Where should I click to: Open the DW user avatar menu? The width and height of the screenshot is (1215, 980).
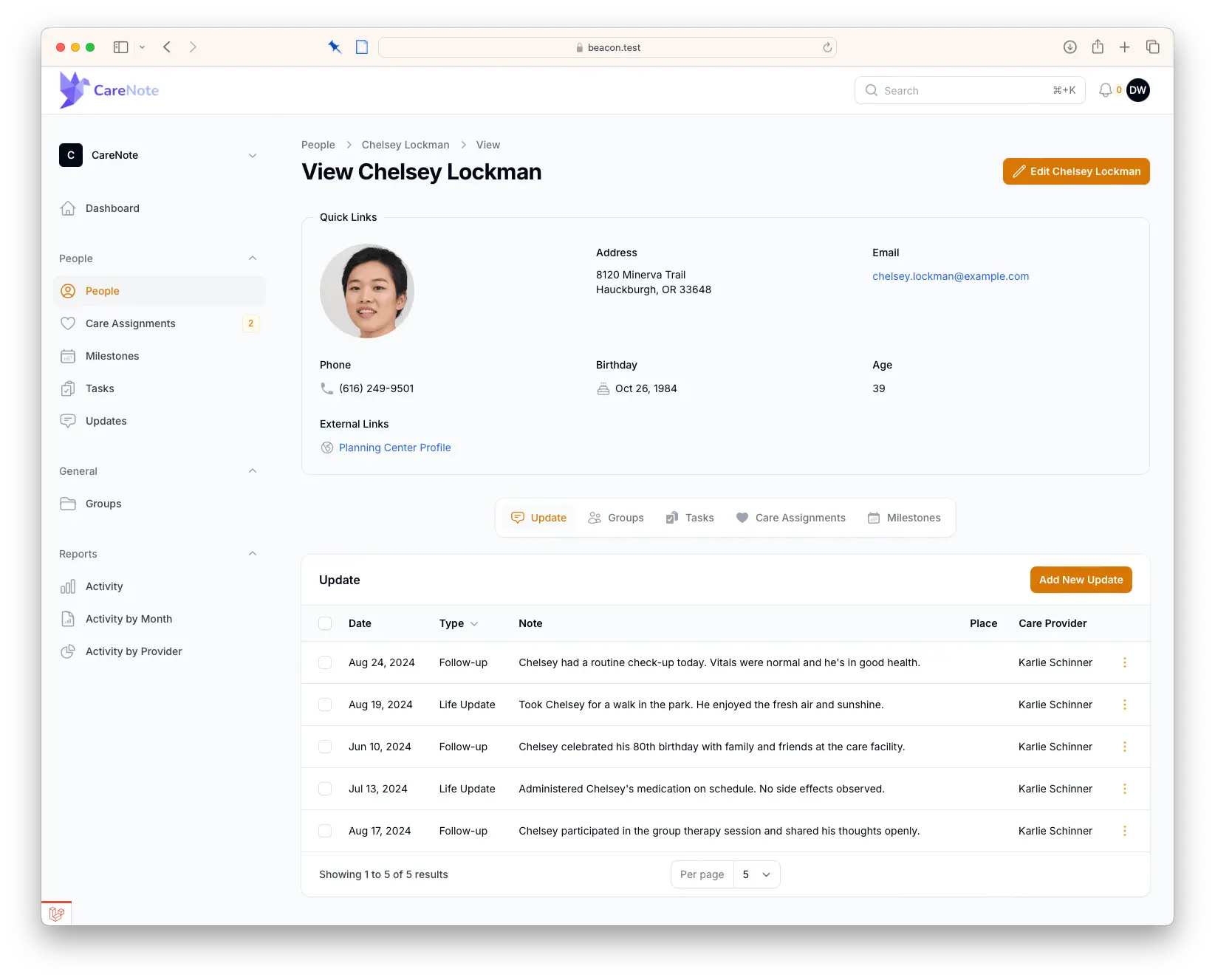[1137, 90]
